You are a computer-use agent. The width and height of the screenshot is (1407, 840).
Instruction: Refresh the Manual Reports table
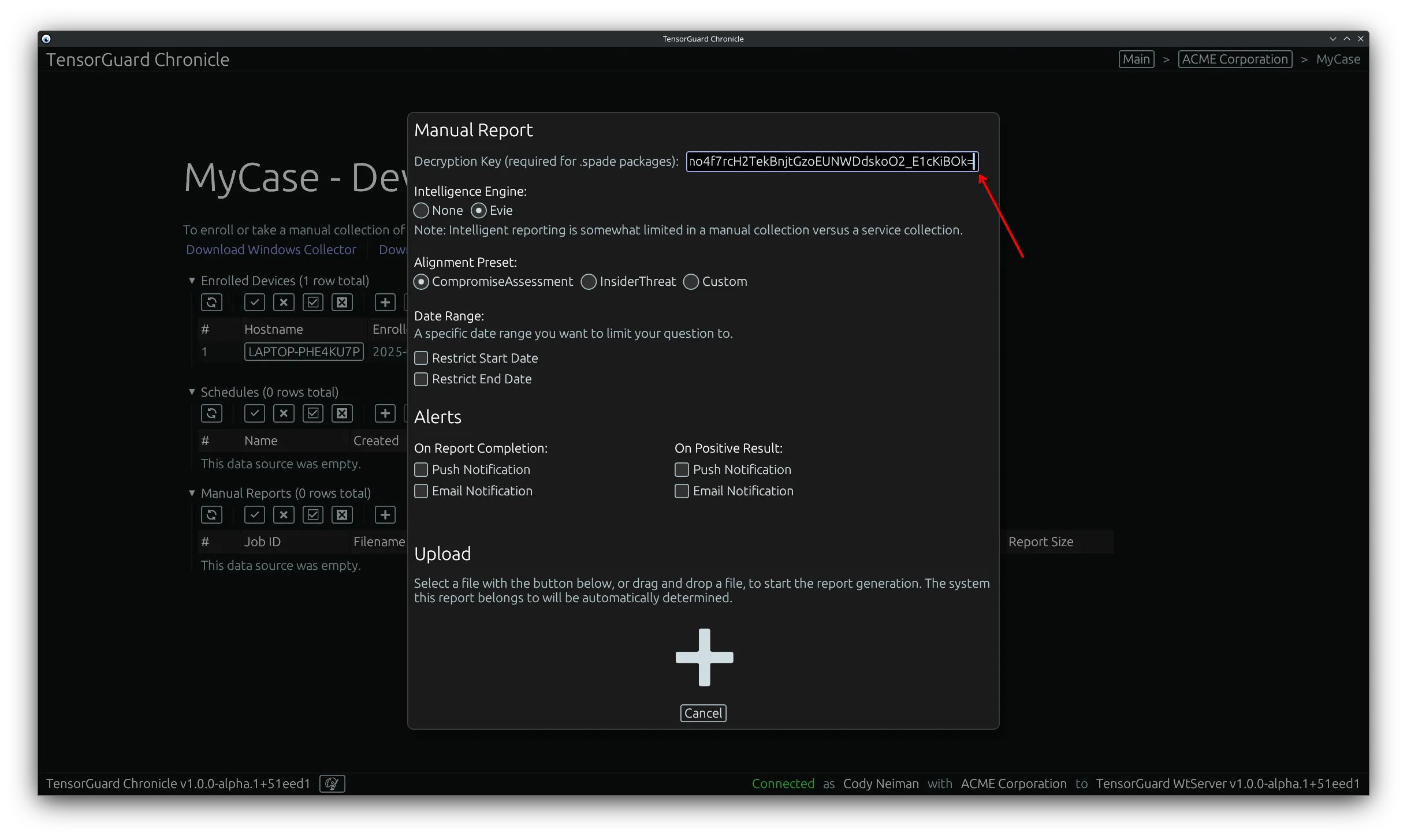(x=212, y=514)
